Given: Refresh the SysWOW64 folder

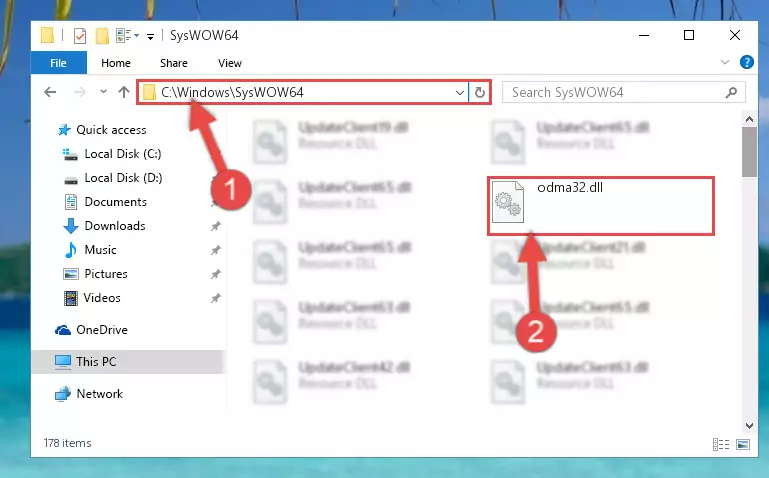Looking at the screenshot, I should point(480,92).
